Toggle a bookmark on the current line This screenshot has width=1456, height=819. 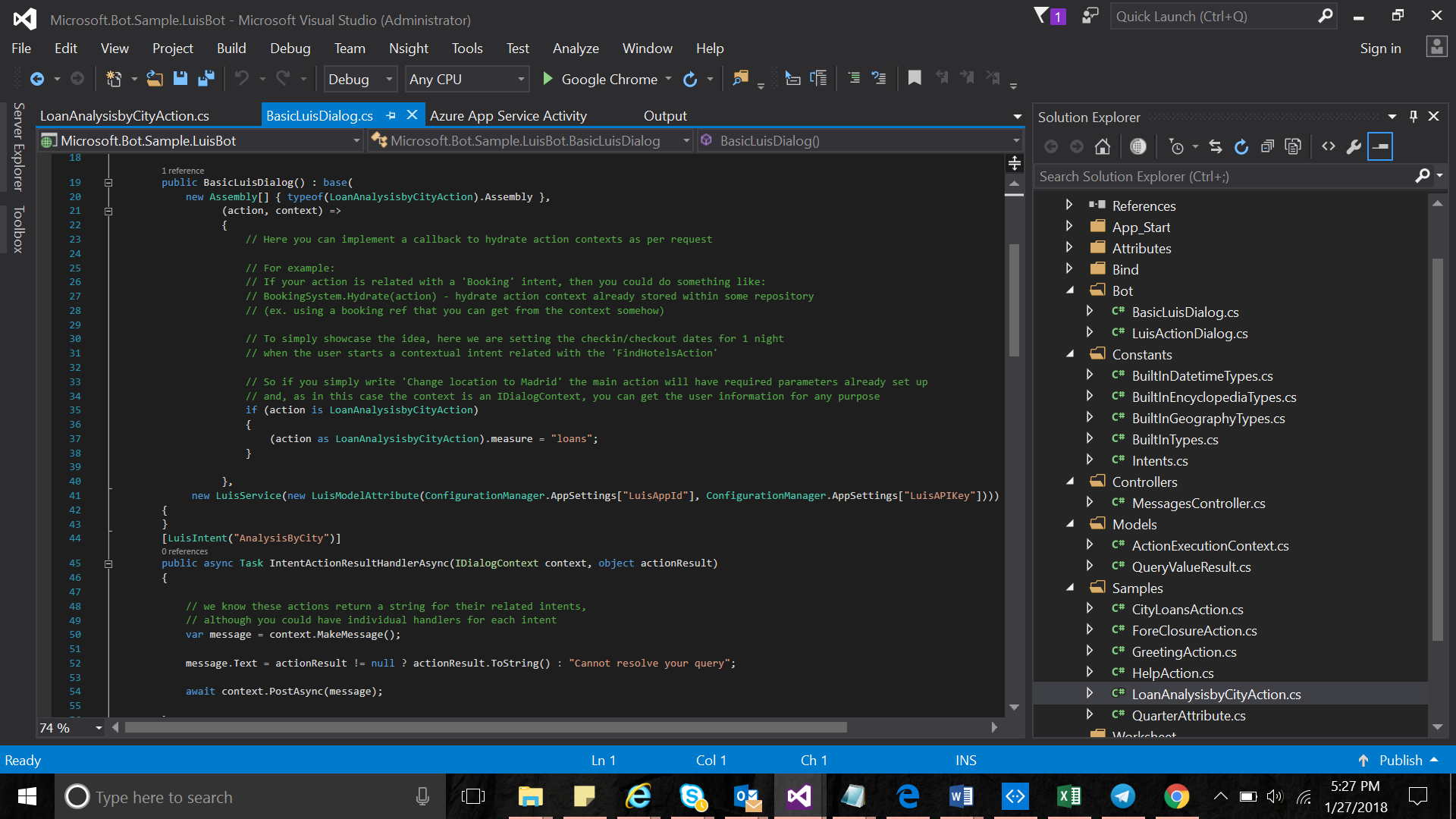(x=914, y=77)
